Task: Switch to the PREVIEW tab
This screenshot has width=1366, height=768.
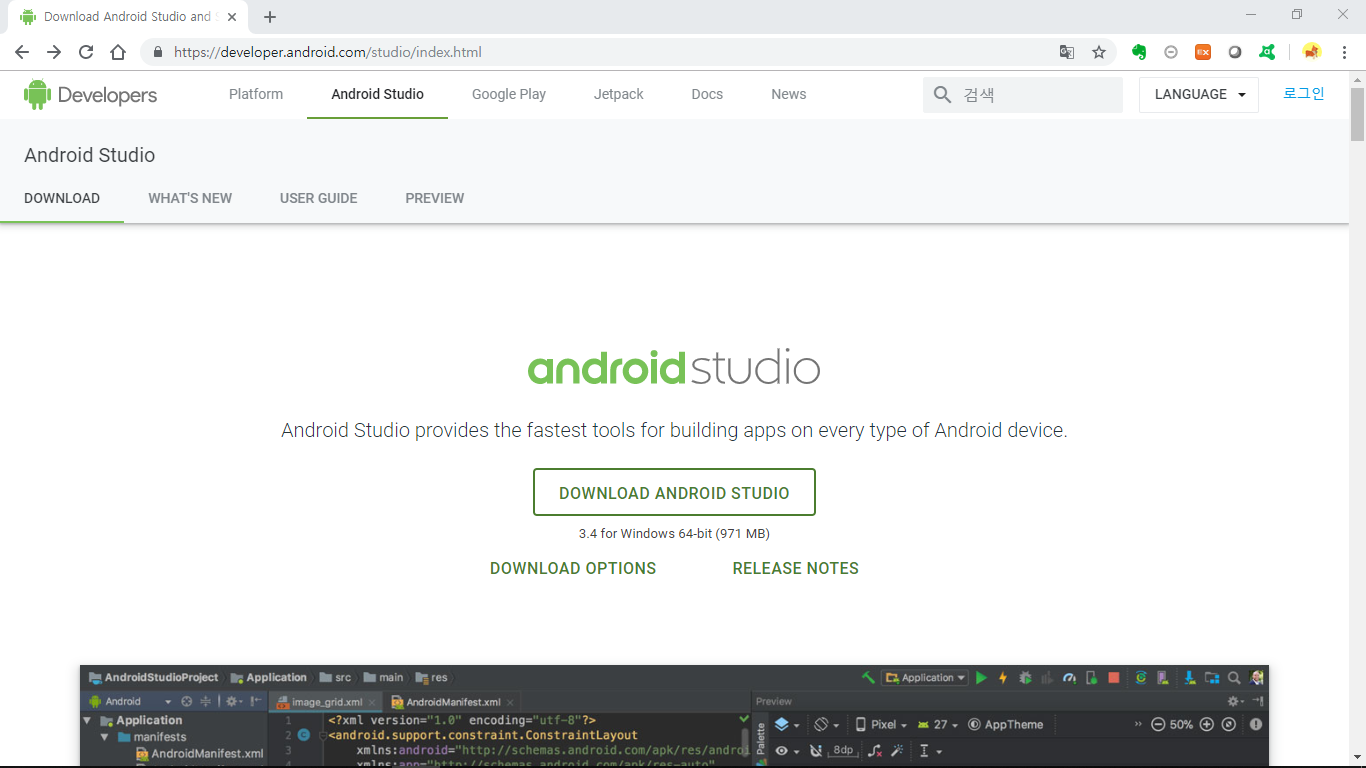Action: (435, 198)
